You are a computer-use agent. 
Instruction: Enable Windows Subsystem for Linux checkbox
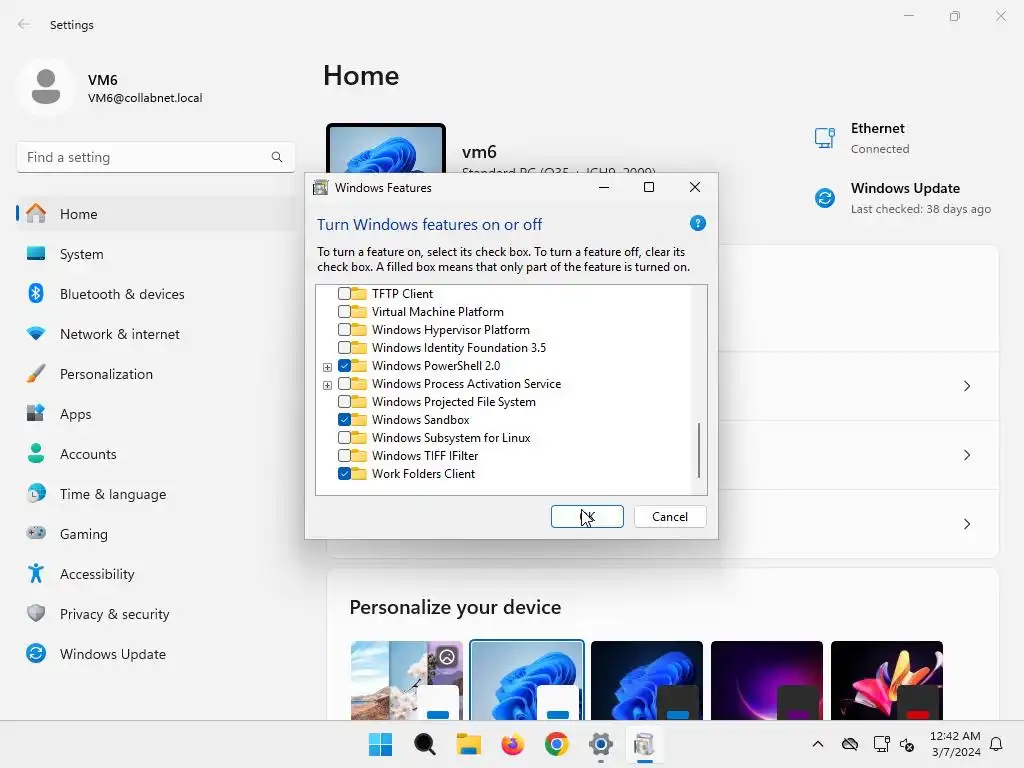pyautogui.click(x=344, y=438)
